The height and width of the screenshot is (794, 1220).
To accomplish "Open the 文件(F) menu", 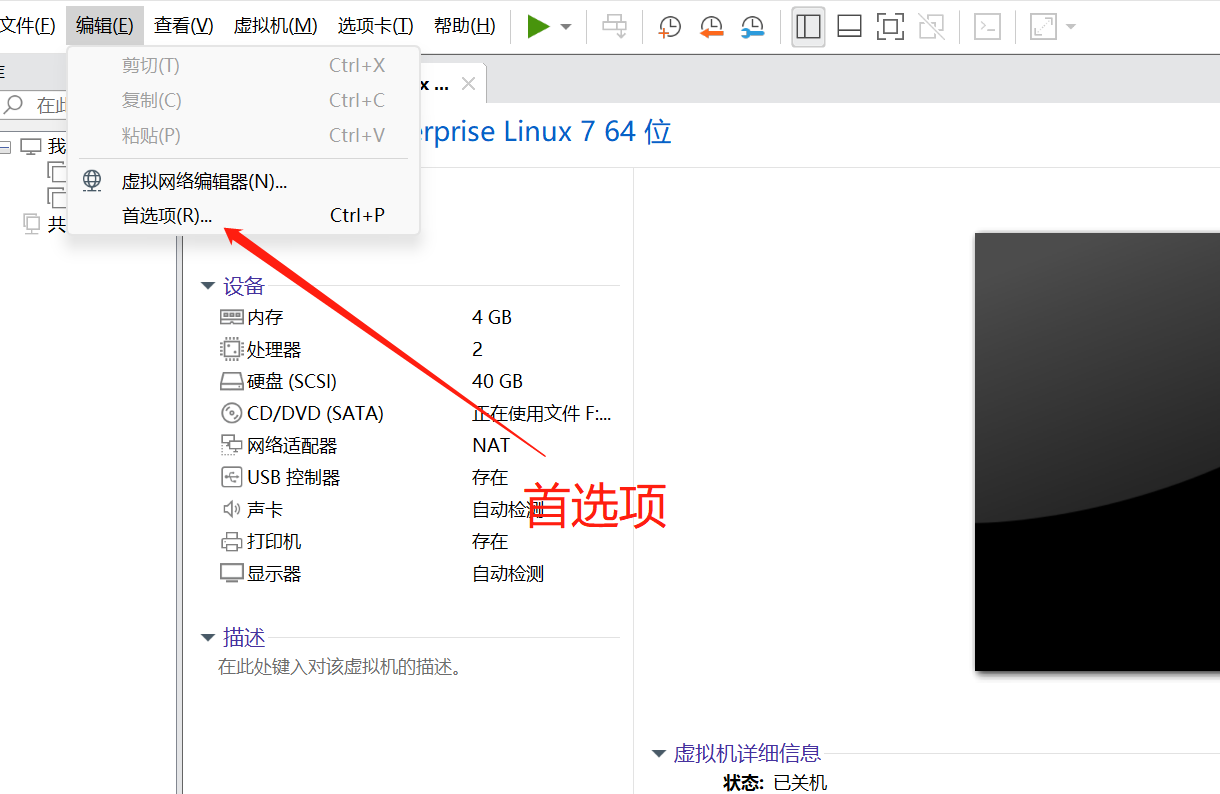I will pyautogui.click(x=28, y=26).
